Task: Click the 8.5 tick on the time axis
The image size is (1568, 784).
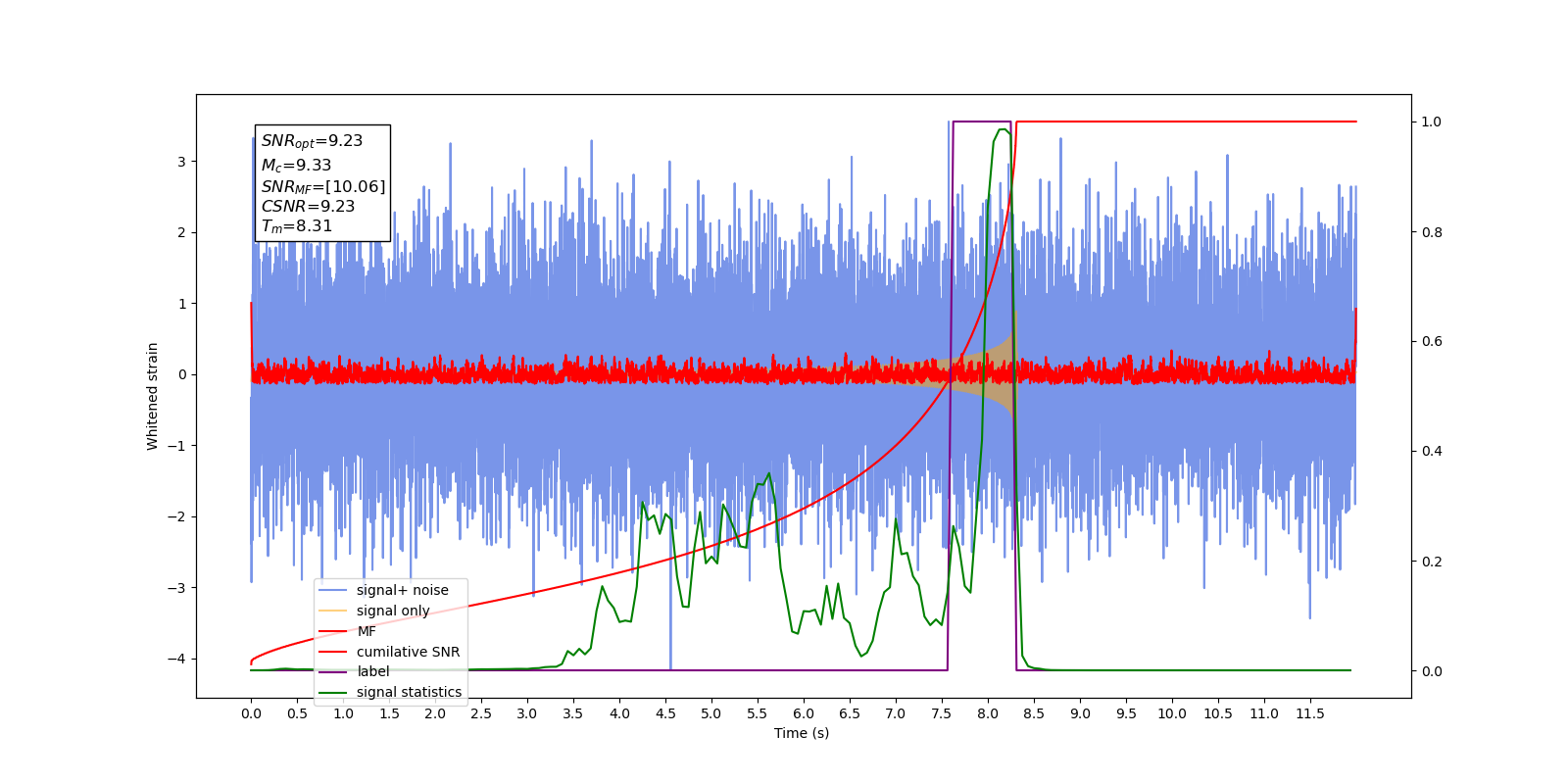Action: pos(1034,713)
